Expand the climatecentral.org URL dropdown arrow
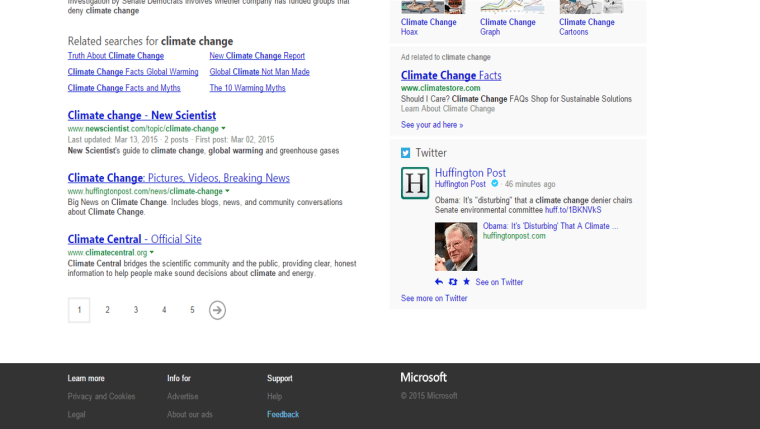The image size is (760, 429). (x=152, y=253)
